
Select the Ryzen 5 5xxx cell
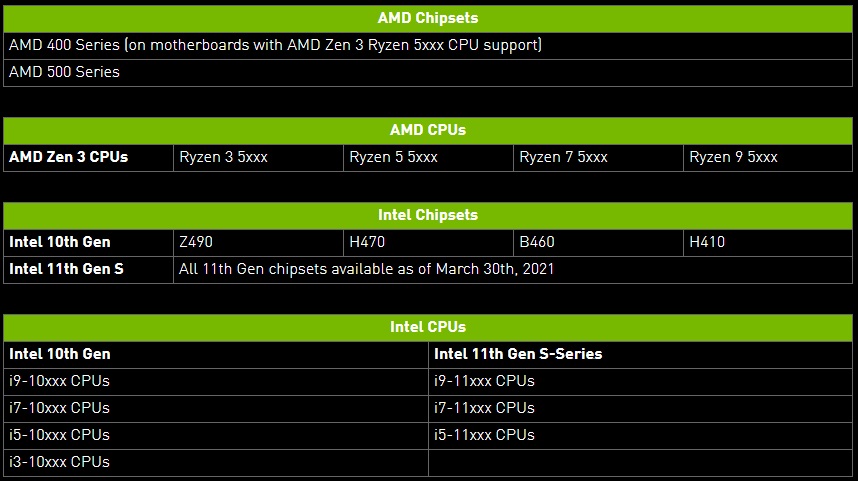coord(394,157)
